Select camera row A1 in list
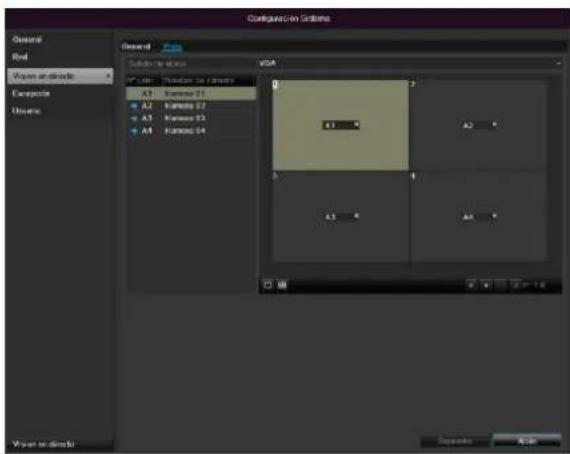The width and height of the screenshot is (570, 454). pos(191,94)
